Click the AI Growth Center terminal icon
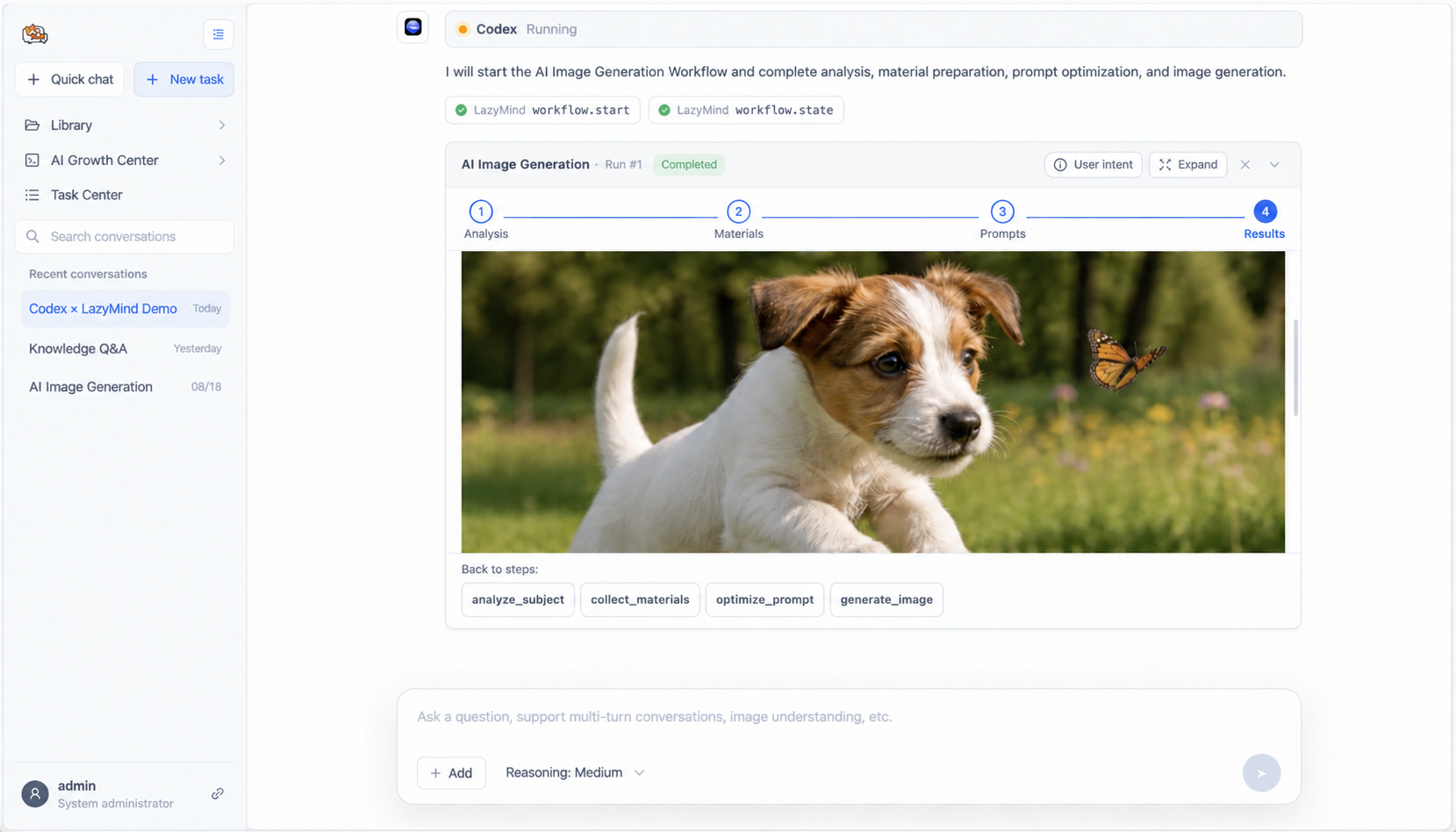The height and width of the screenshot is (832, 1456). 32,161
